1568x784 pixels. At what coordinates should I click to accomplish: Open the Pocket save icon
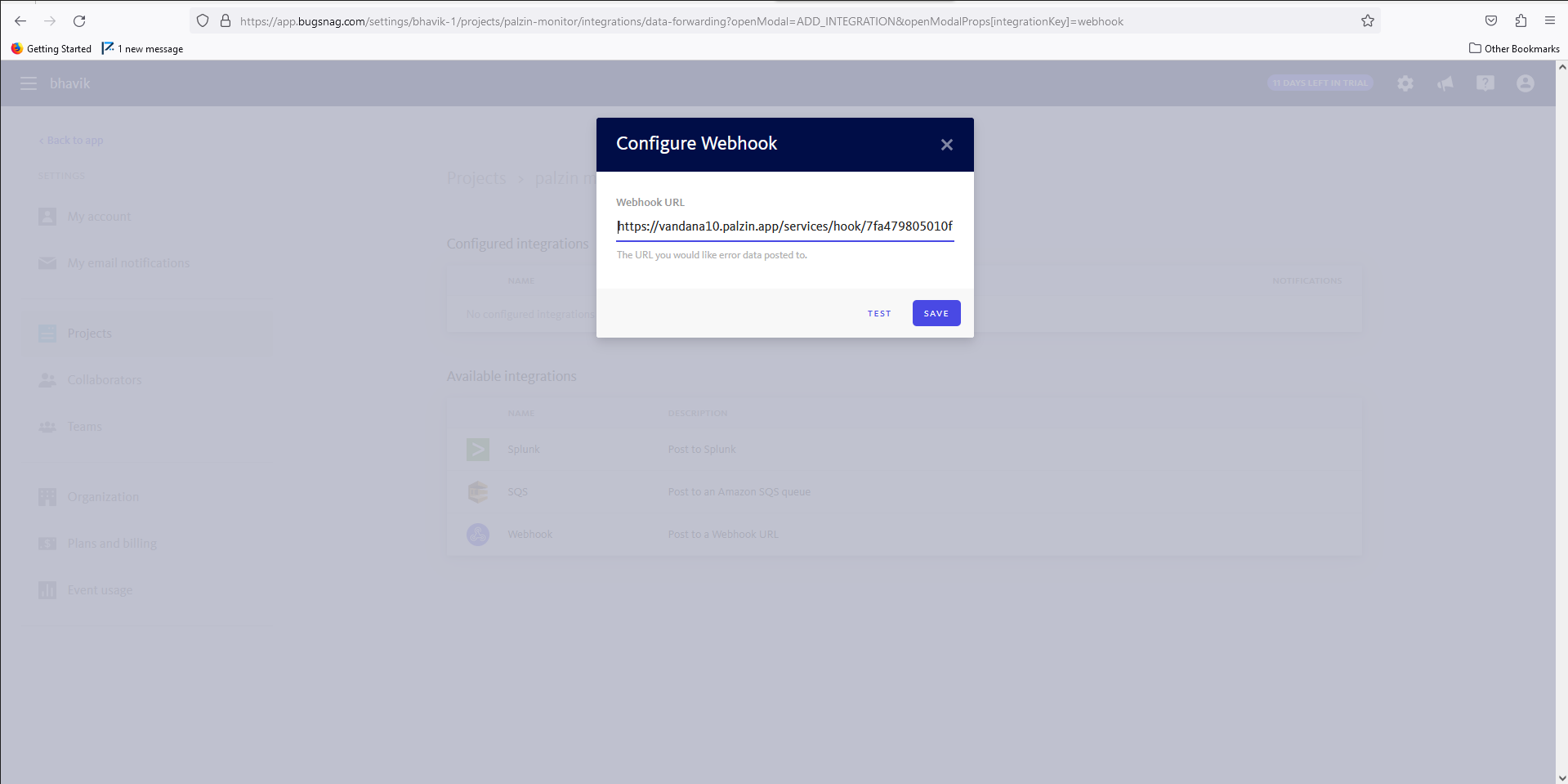pos(1490,21)
